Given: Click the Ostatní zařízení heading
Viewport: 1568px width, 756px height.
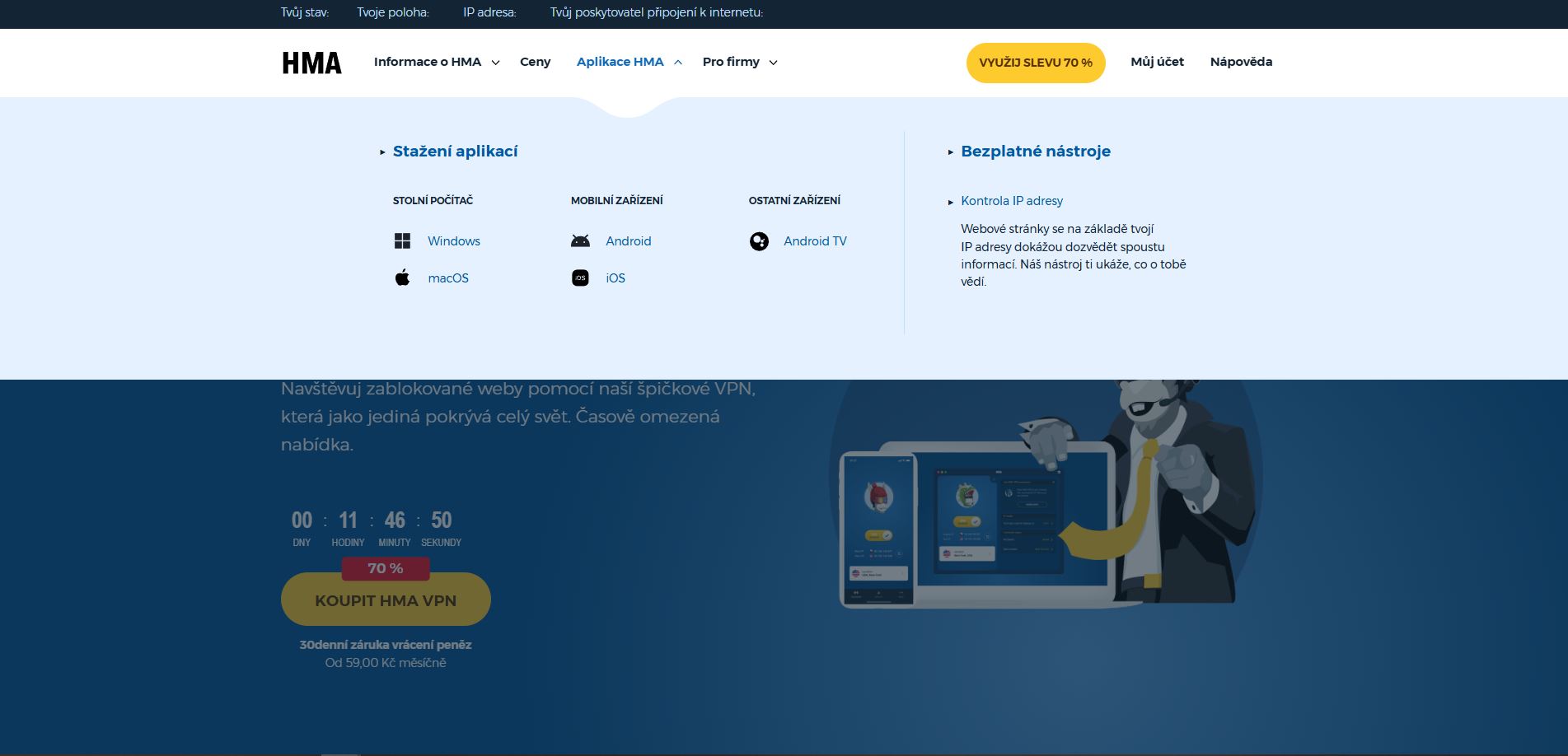Looking at the screenshot, I should pyautogui.click(x=794, y=201).
